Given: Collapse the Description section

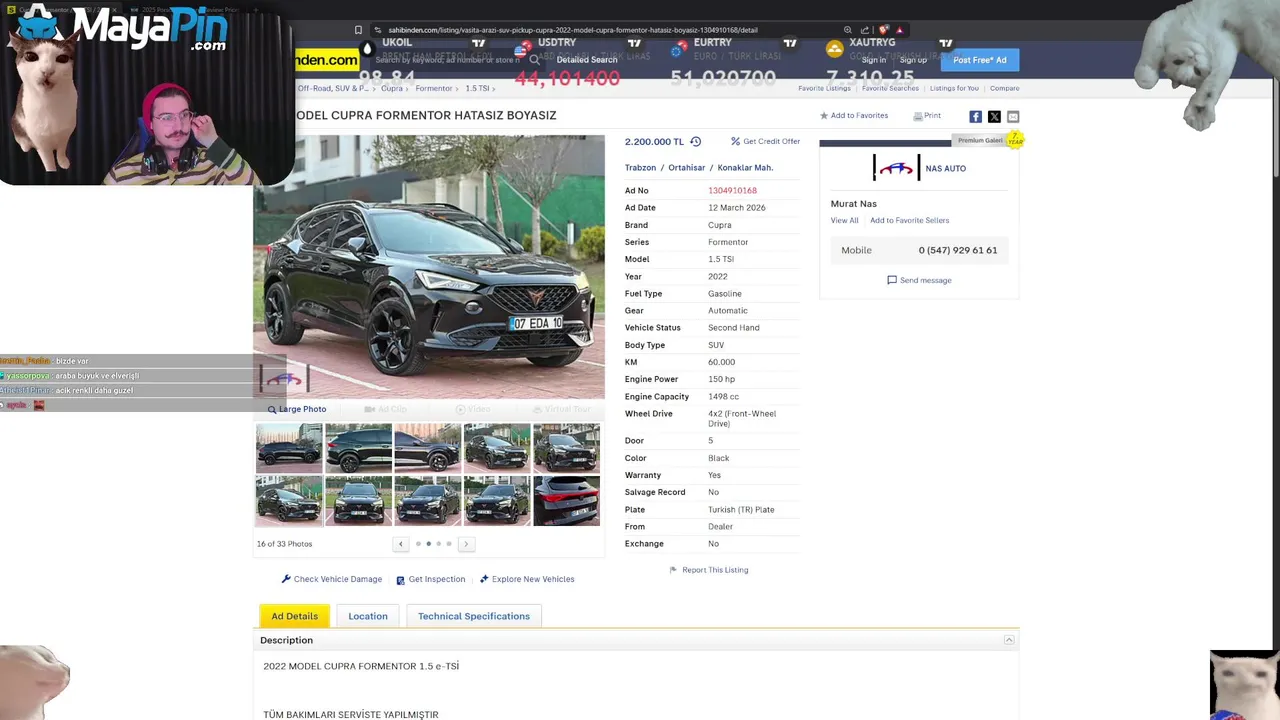Looking at the screenshot, I should 1009,640.
